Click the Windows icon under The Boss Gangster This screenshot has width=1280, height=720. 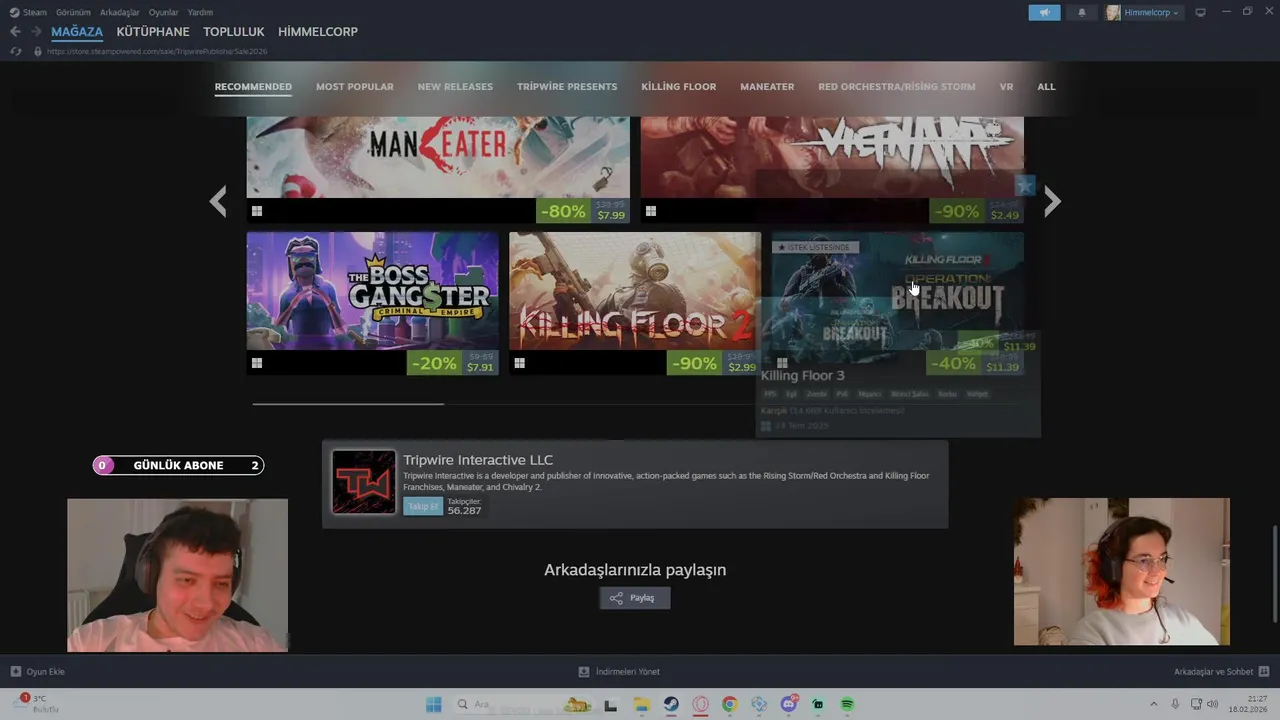(257, 363)
